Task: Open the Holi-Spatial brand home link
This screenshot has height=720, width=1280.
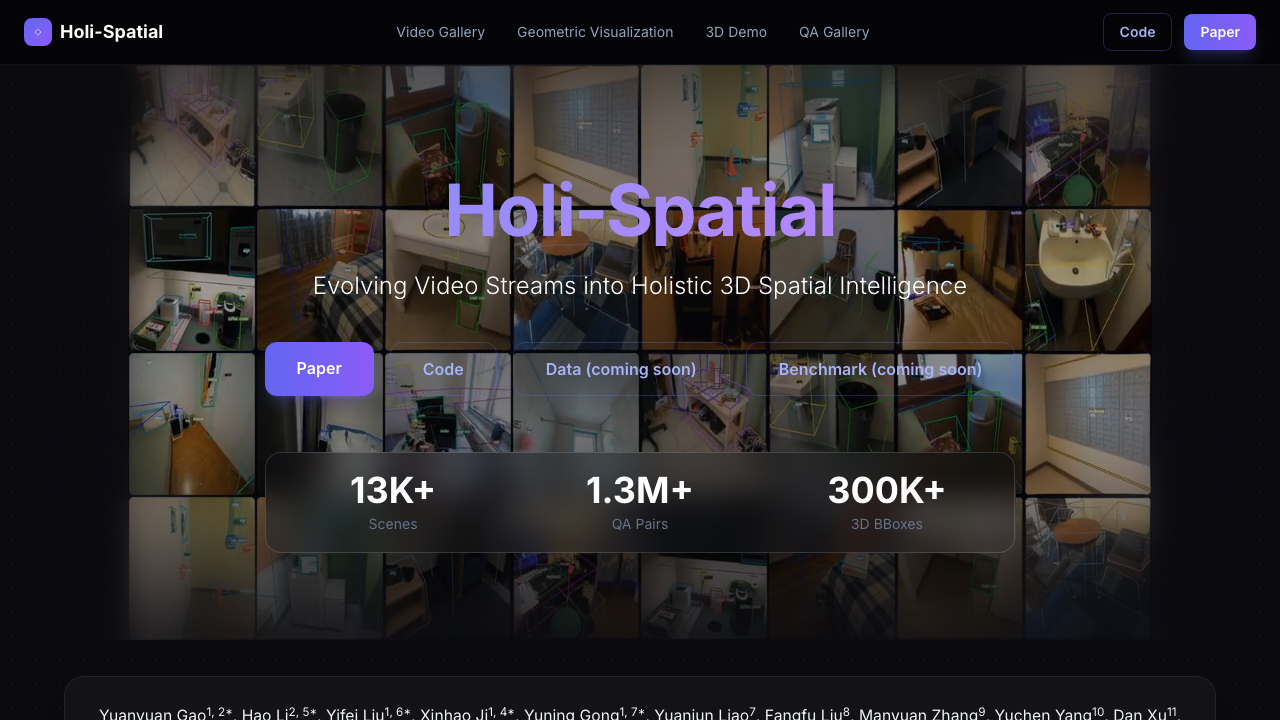Action: [x=94, y=32]
